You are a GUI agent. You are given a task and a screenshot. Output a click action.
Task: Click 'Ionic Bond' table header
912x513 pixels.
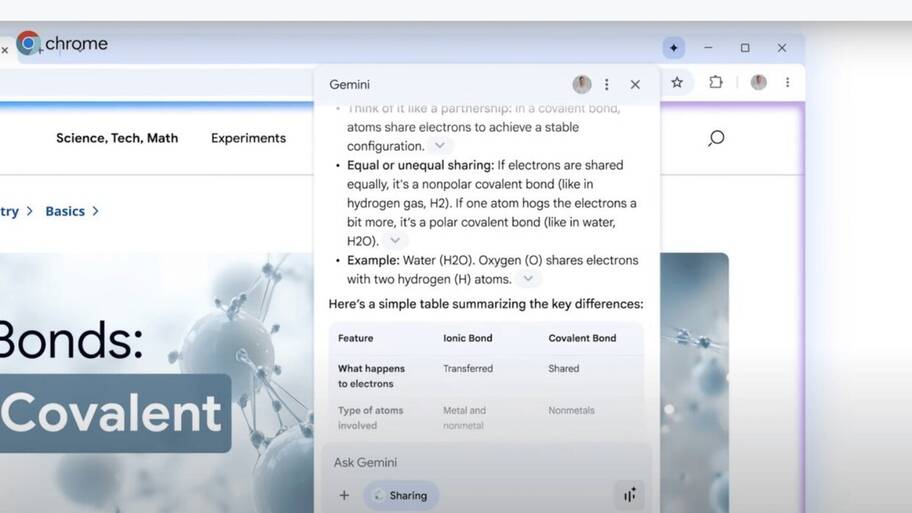coord(468,338)
